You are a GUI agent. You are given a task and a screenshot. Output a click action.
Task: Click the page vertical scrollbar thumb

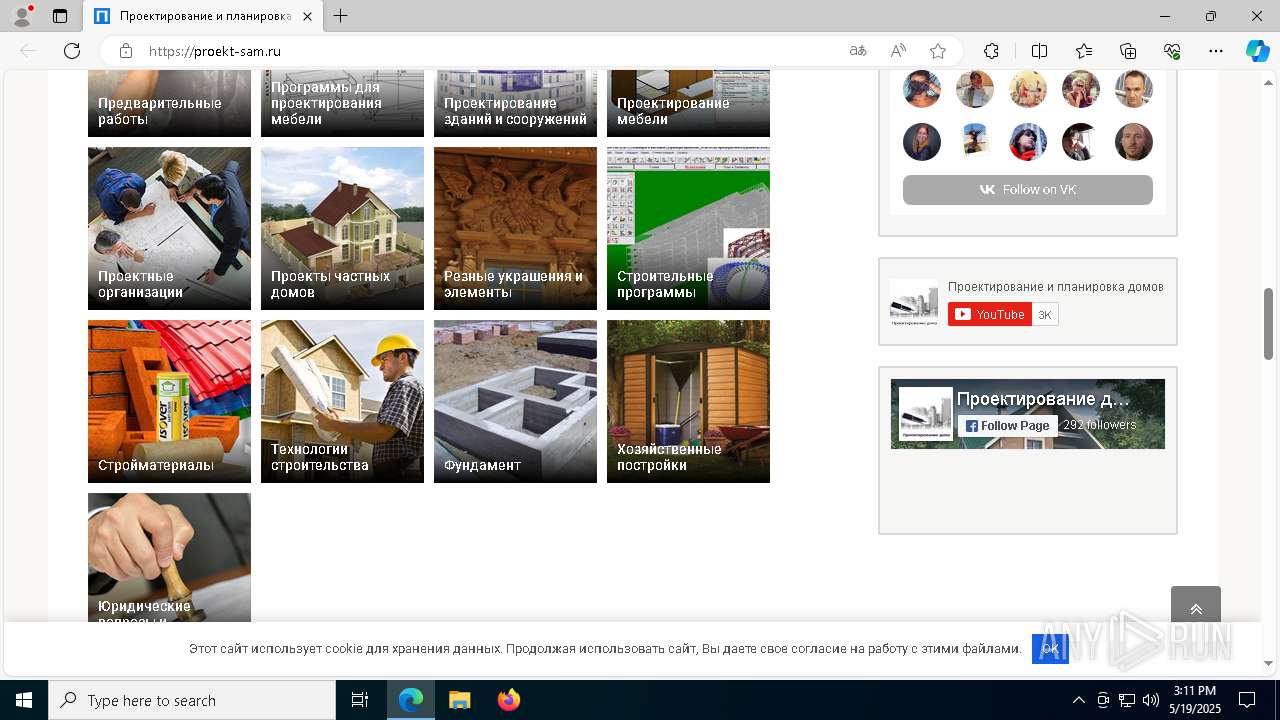pos(1269,325)
